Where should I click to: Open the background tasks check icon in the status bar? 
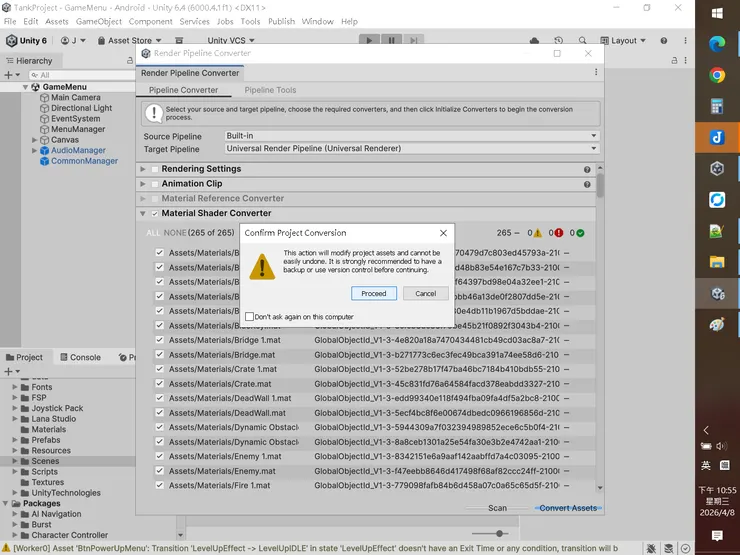click(x=685, y=548)
